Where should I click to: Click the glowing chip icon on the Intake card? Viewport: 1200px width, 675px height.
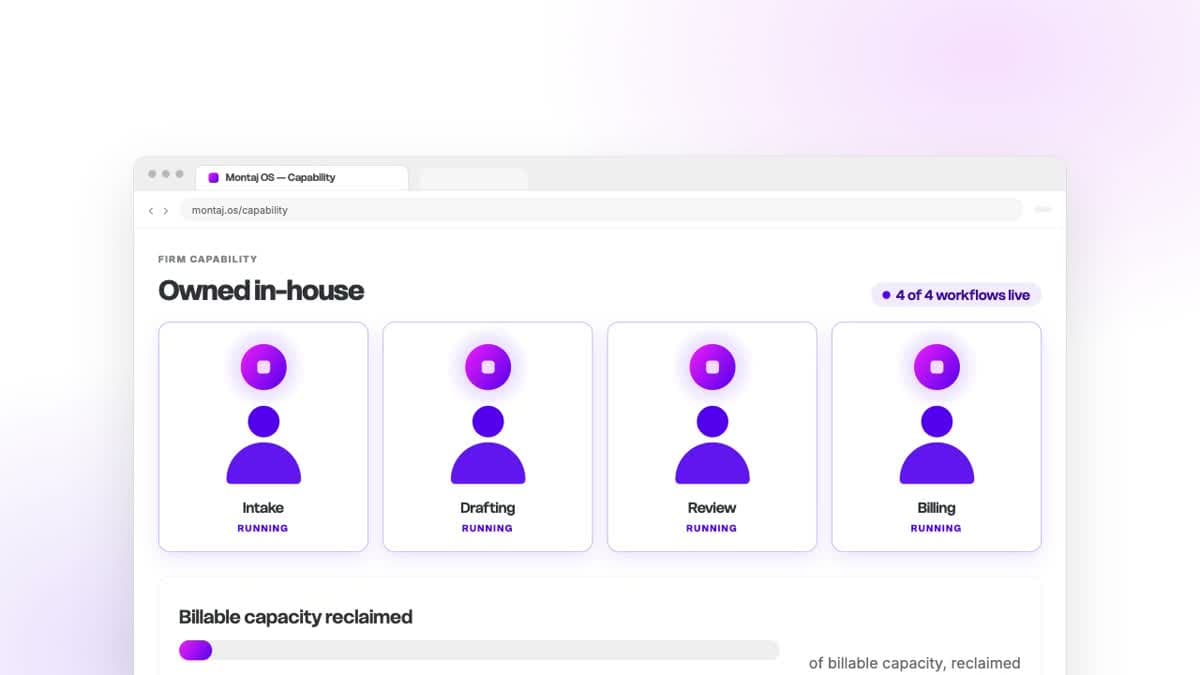(x=264, y=367)
